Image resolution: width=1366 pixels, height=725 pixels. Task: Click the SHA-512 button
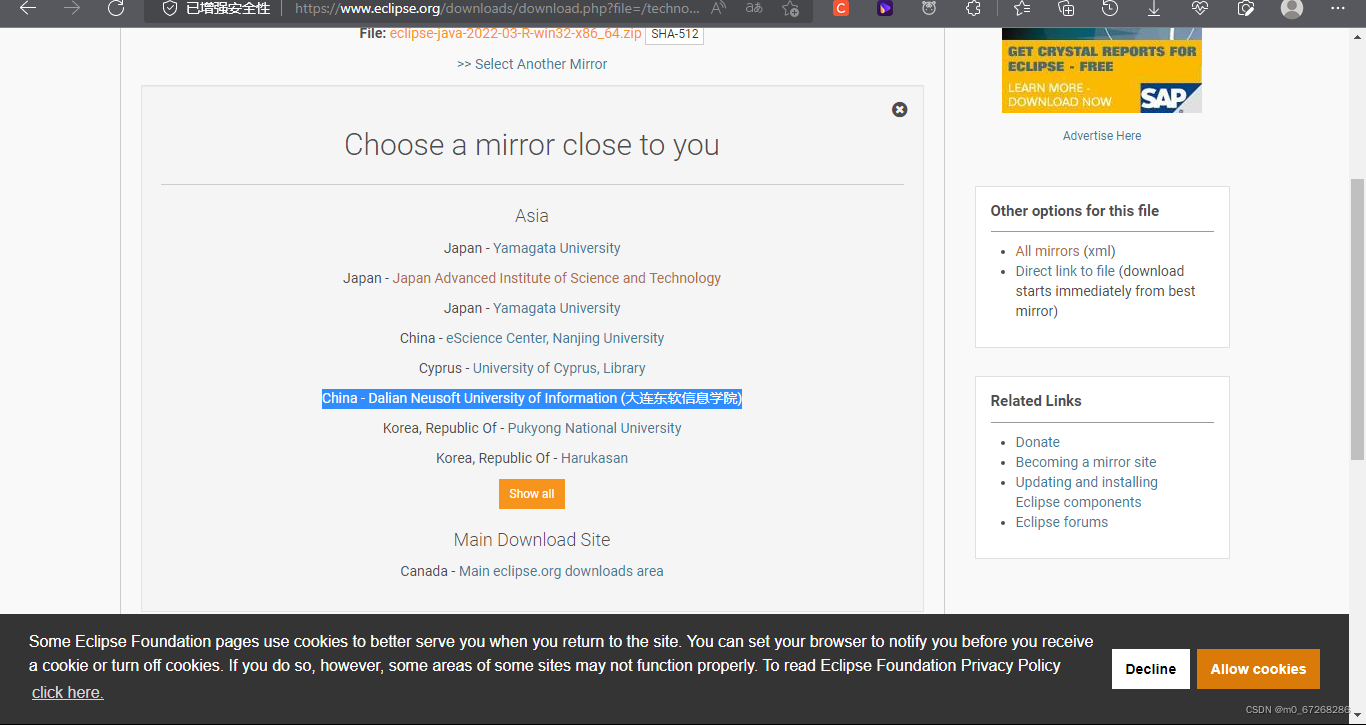[674, 34]
